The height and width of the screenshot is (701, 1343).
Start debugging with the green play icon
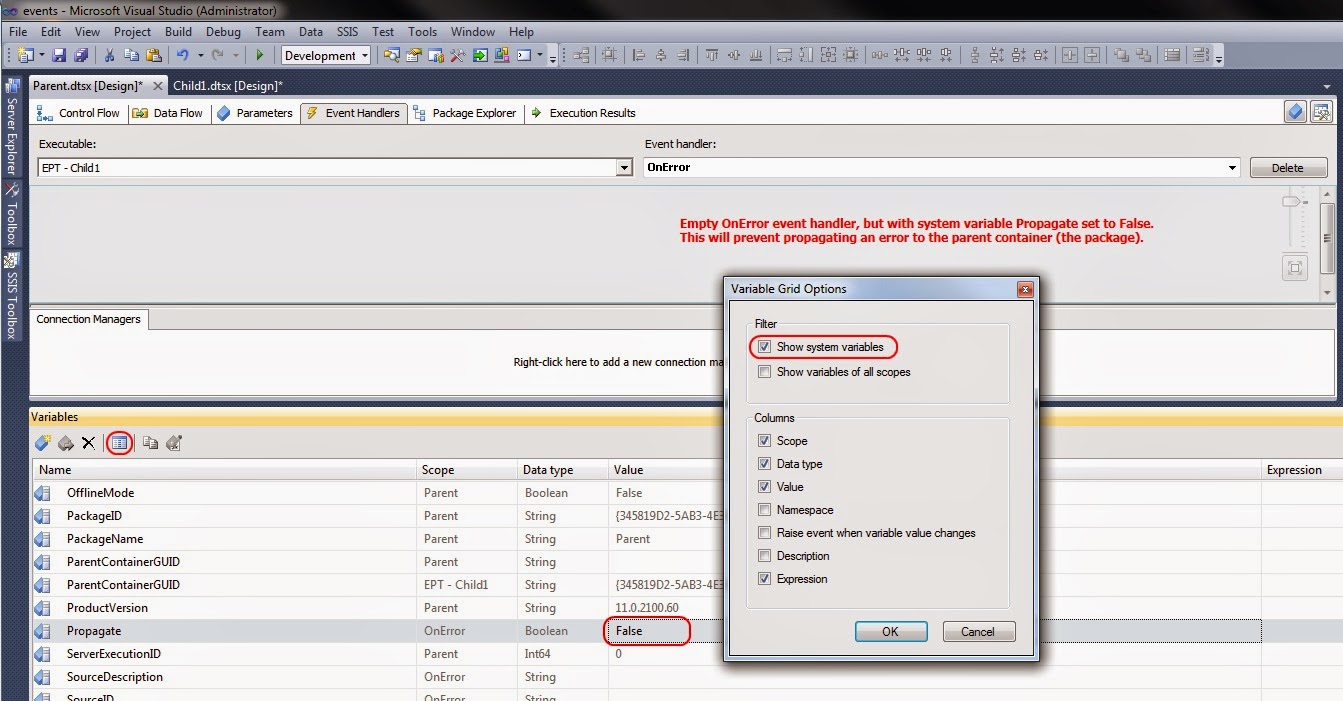(260, 56)
